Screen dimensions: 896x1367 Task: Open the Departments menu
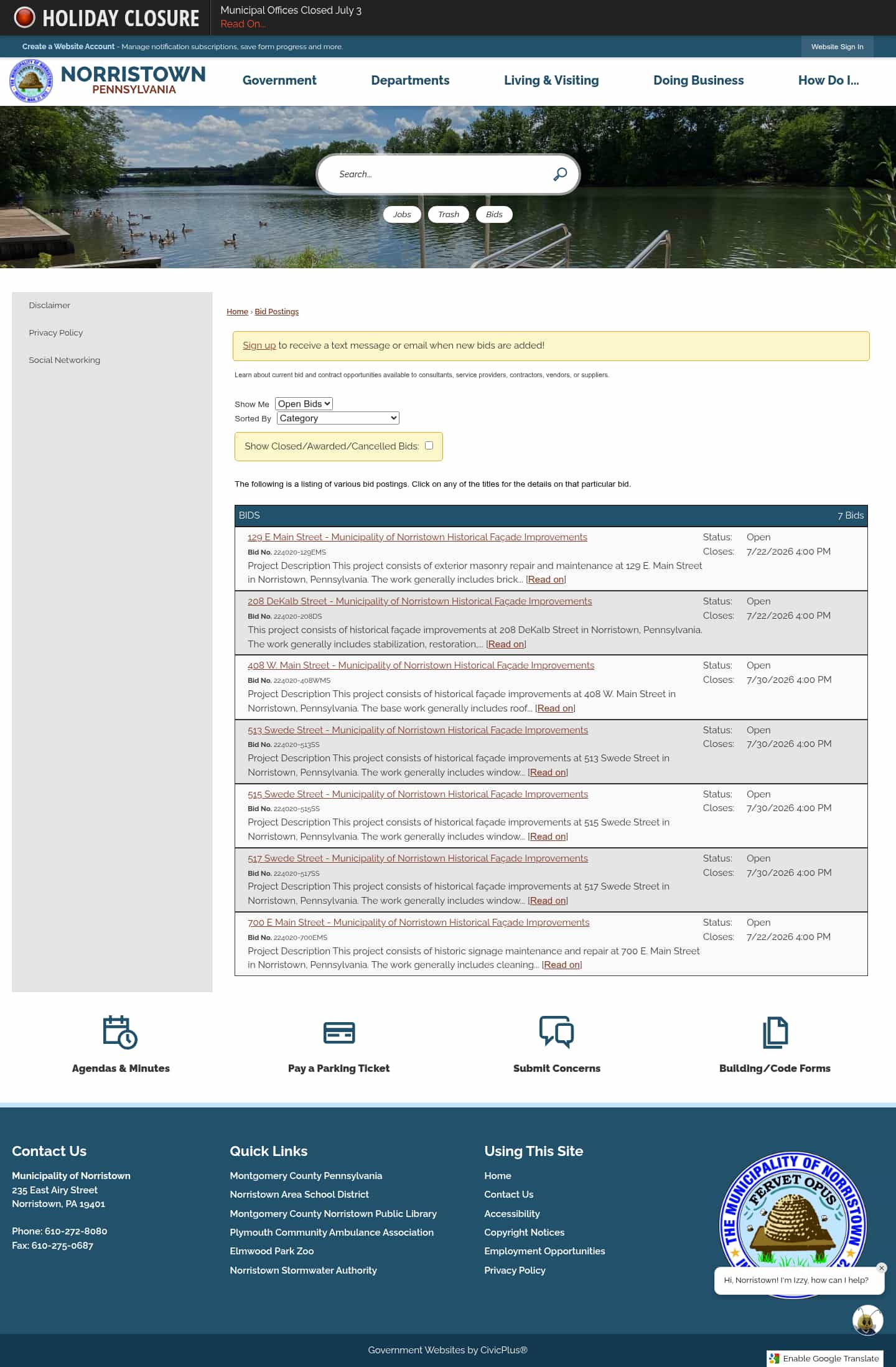tap(410, 80)
